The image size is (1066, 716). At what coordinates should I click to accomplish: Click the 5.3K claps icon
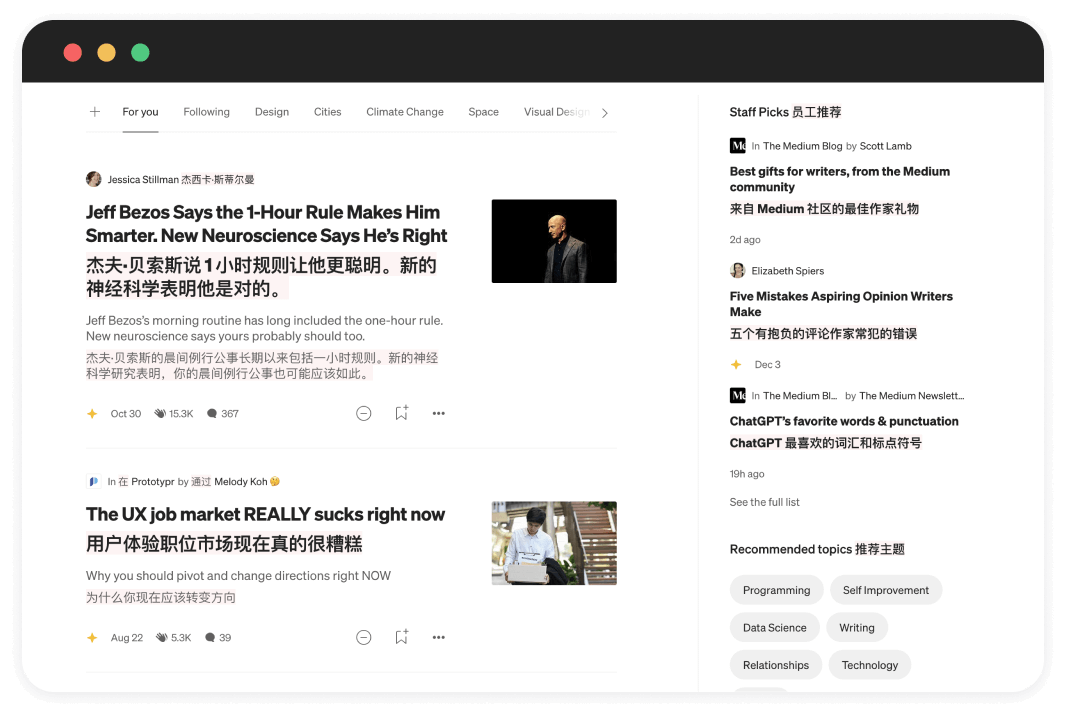(x=162, y=638)
